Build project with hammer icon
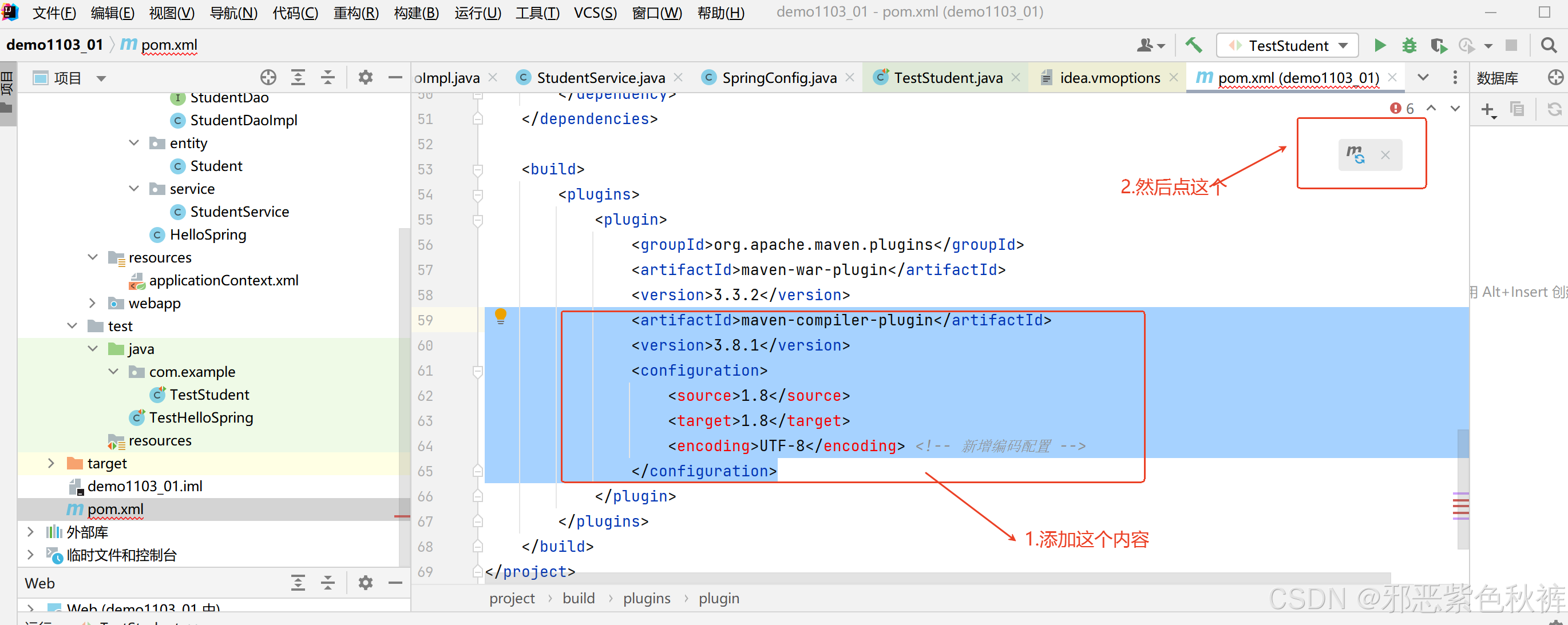The image size is (1568, 625). pyautogui.click(x=1193, y=46)
